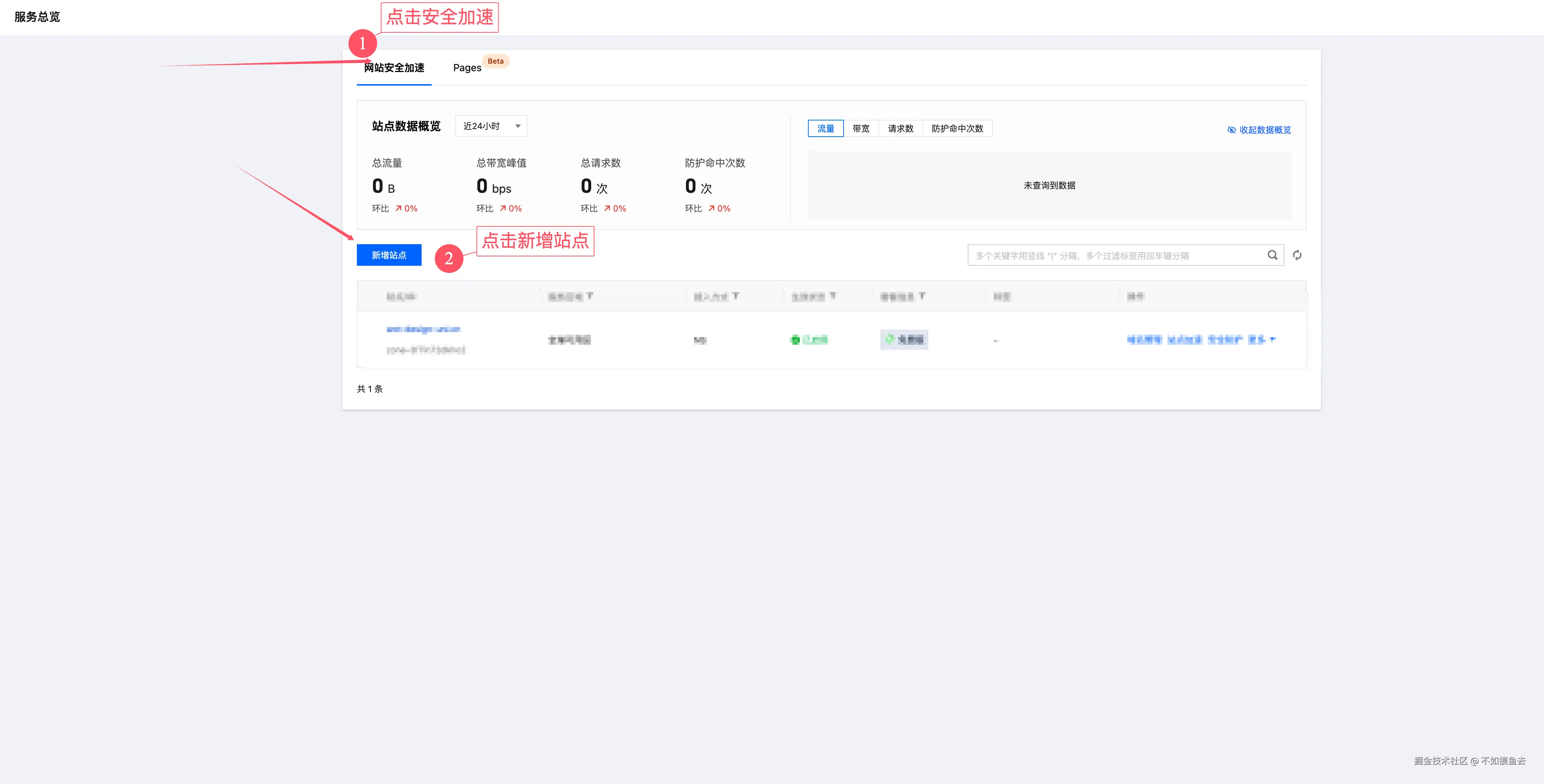Switch chart metric to 带宽
The width and height of the screenshot is (1544, 784).
pos(861,129)
